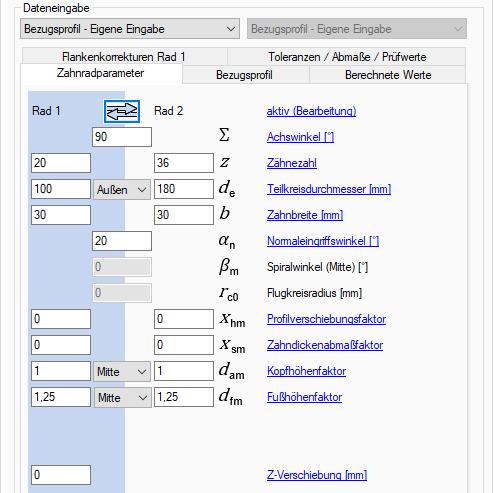Focus the Normaleingriffswinkel field with 20

point(122,241)
